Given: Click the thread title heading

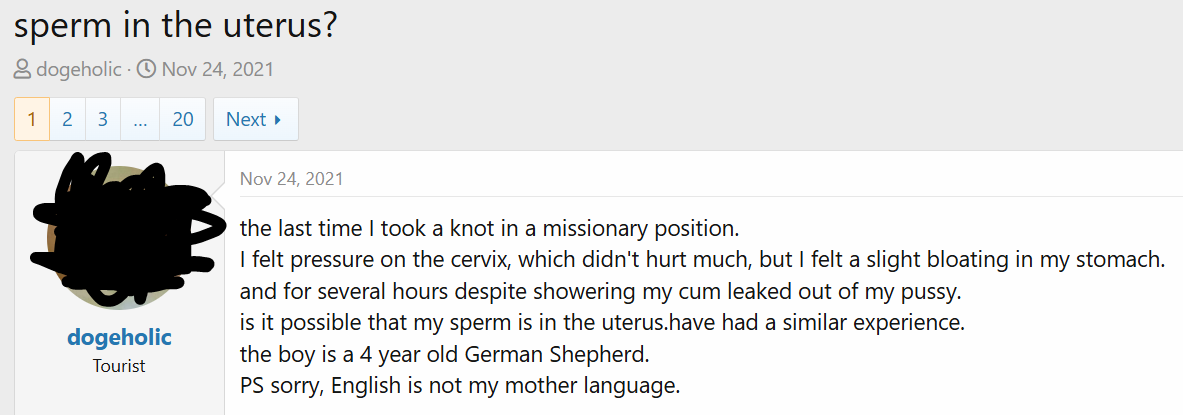Looking at the screenshot, I should [x=176, y=27].
